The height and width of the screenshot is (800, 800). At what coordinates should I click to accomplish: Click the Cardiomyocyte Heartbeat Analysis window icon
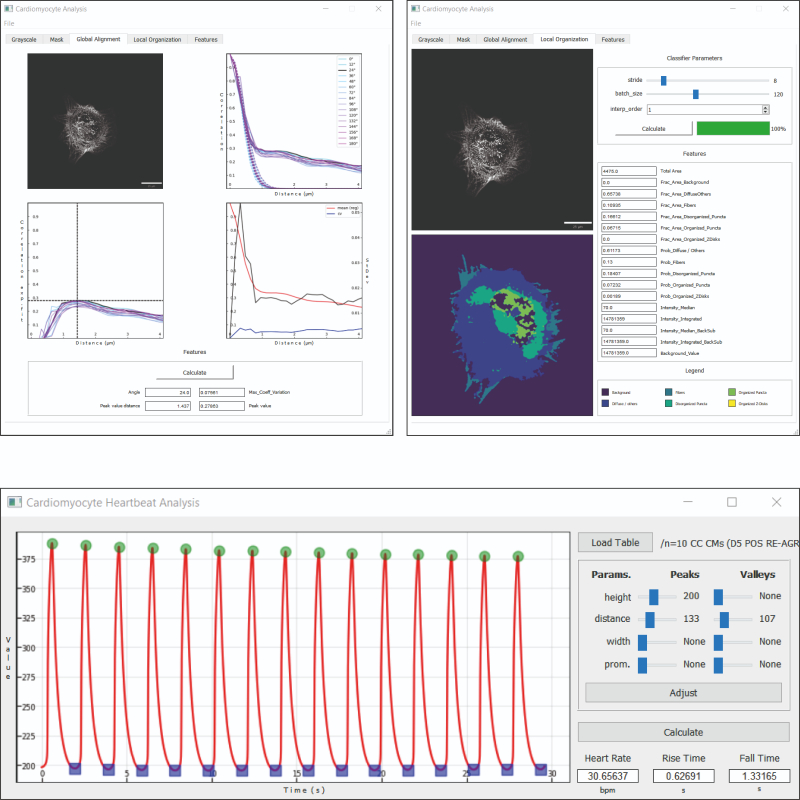(14, 502)
